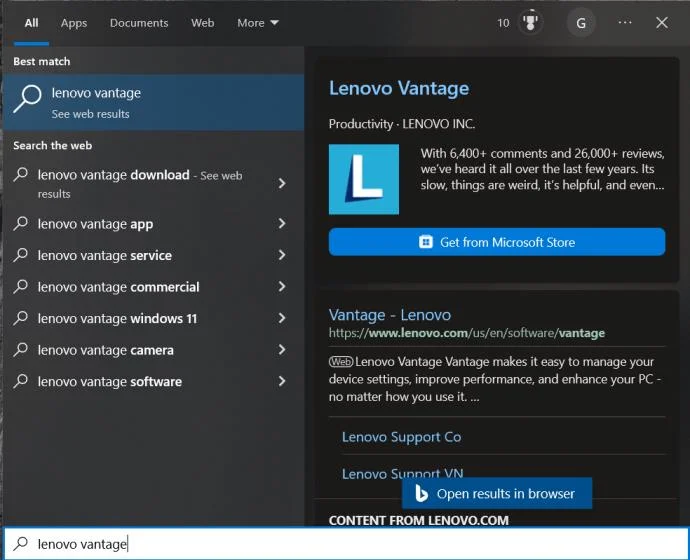Open the rewards trophy icon
Image resolution: width=690 pixels, height=560 pixels.
(x=531, y=22)
